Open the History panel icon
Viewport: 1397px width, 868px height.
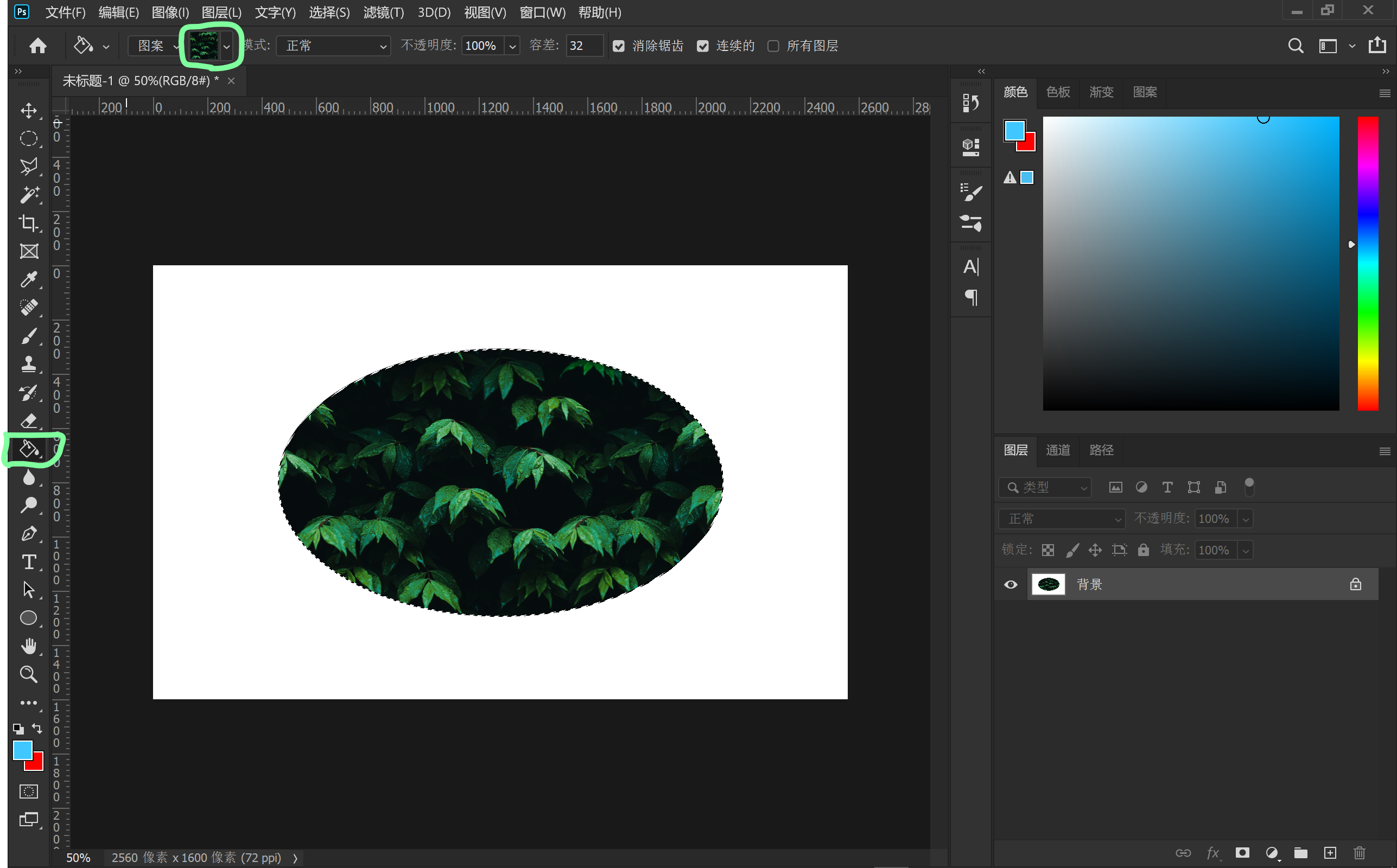tap(970, 103)
